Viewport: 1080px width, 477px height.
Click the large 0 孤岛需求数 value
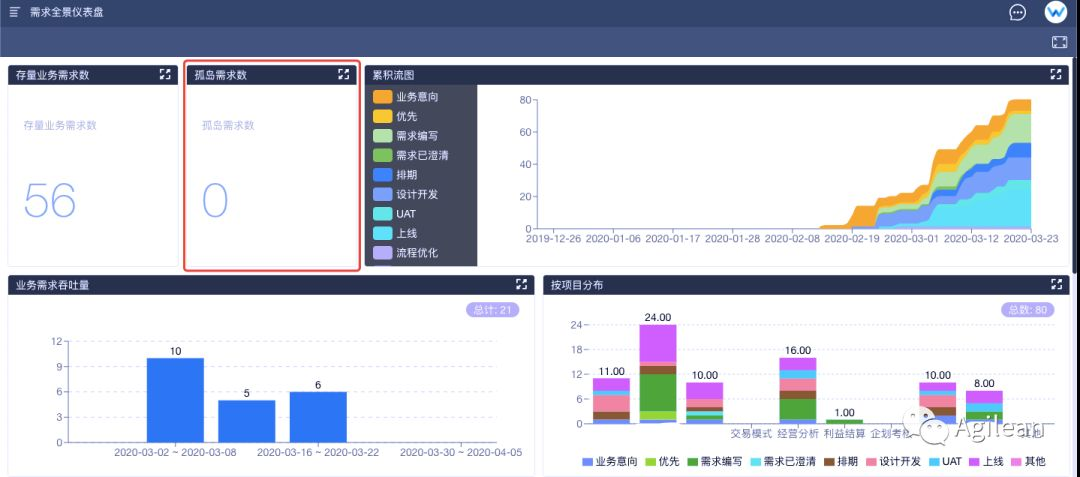(x=215, y=200)
